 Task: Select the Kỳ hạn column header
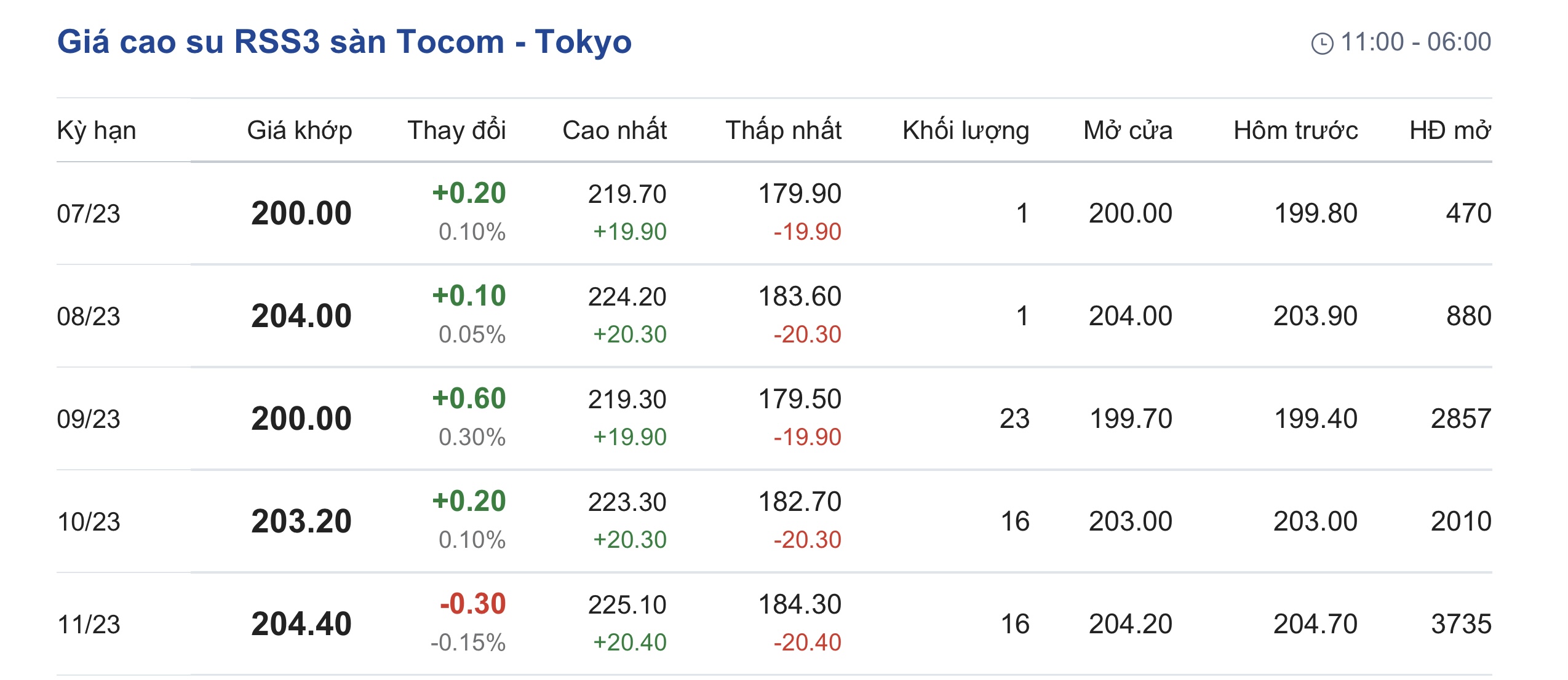pyautogui.click(x=97, y=130)
